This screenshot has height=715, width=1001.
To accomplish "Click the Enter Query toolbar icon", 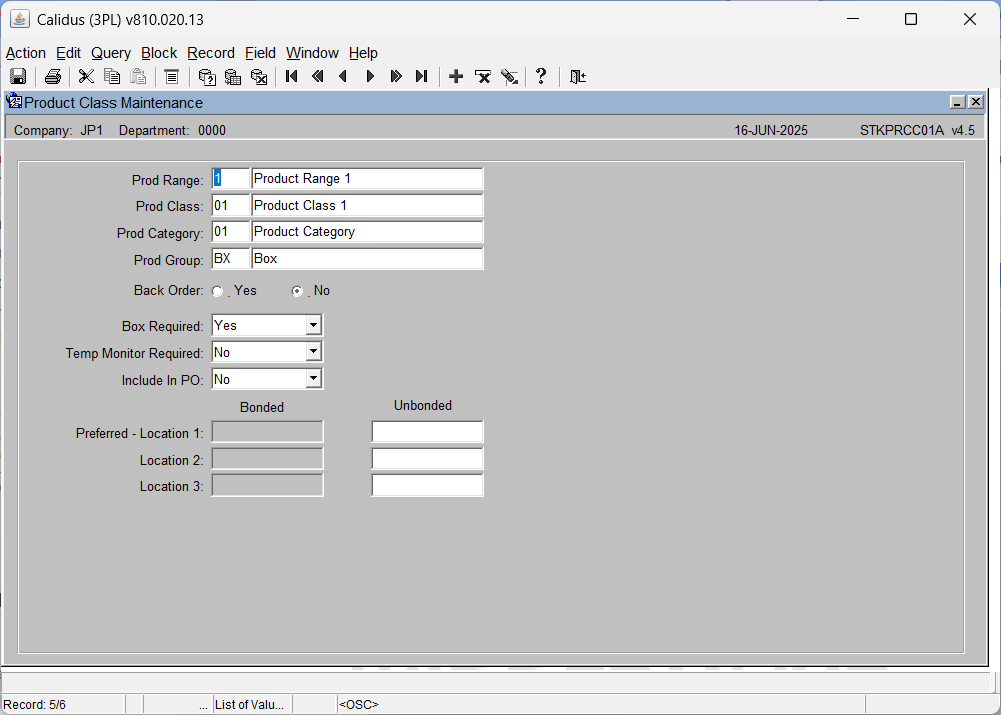I will coord(207,77).
